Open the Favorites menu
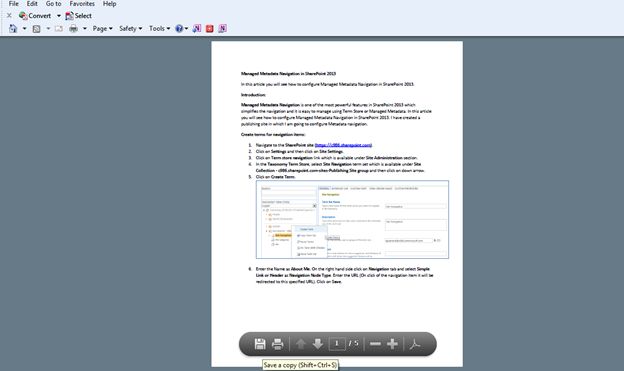Screen dimensions: 624x371 82,4
